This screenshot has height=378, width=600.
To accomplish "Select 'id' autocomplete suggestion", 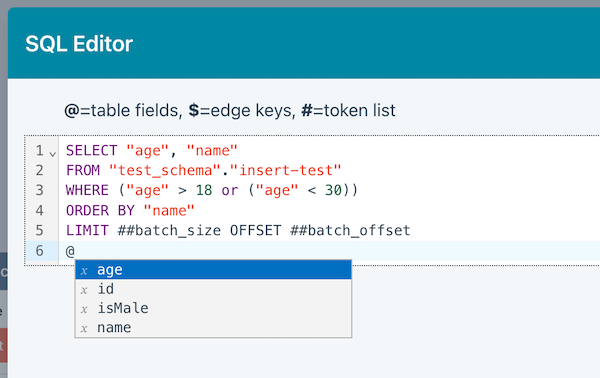I will tap(213, 289).
